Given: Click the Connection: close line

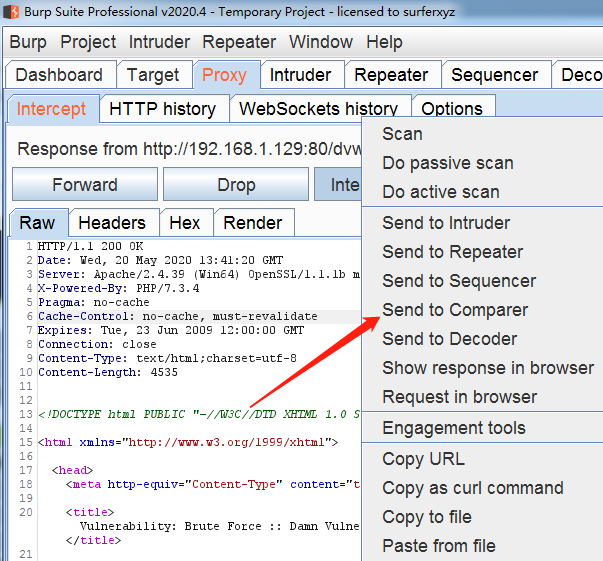Looking at the screenshot, I should [x=97, y=344].
